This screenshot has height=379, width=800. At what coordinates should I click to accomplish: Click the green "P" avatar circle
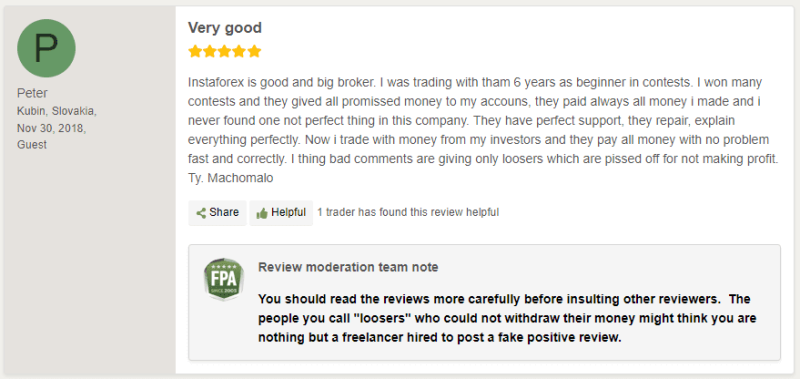[46, 48]
